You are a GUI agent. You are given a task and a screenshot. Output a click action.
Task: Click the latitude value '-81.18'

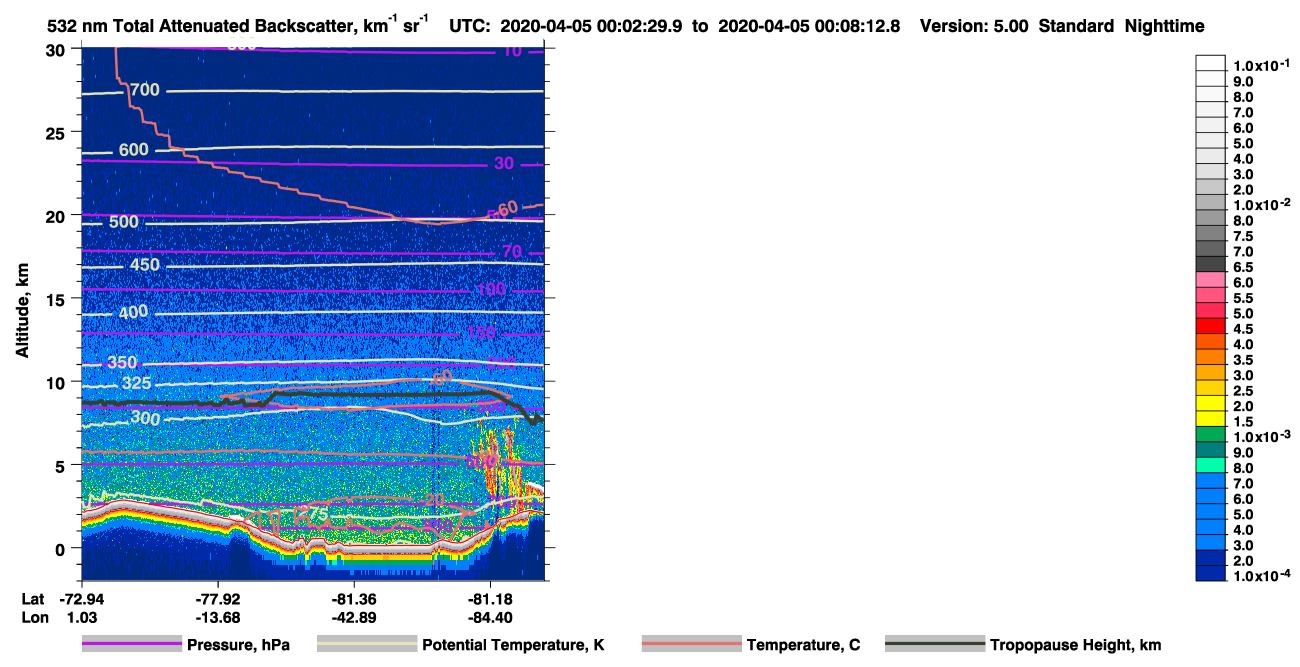491,600
